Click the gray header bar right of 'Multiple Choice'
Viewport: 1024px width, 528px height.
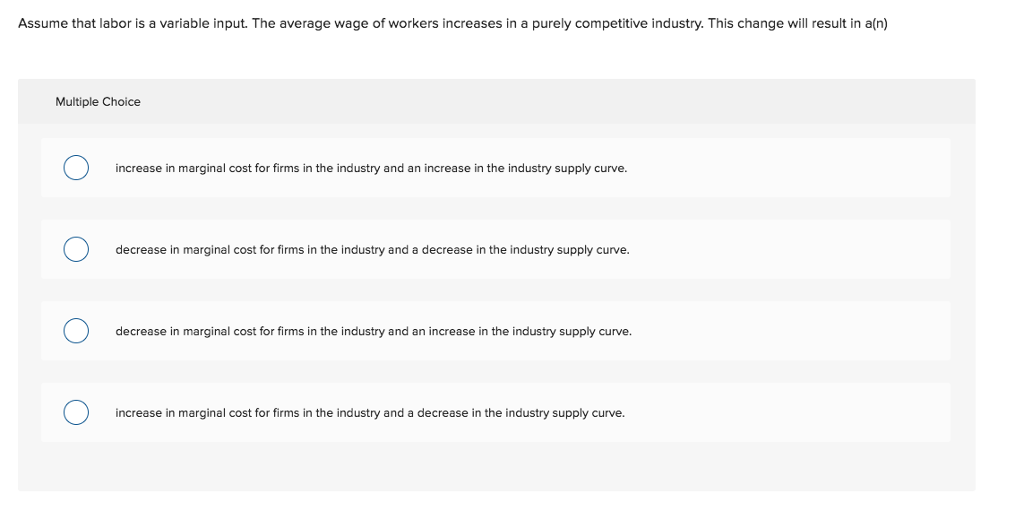(560, 102)
